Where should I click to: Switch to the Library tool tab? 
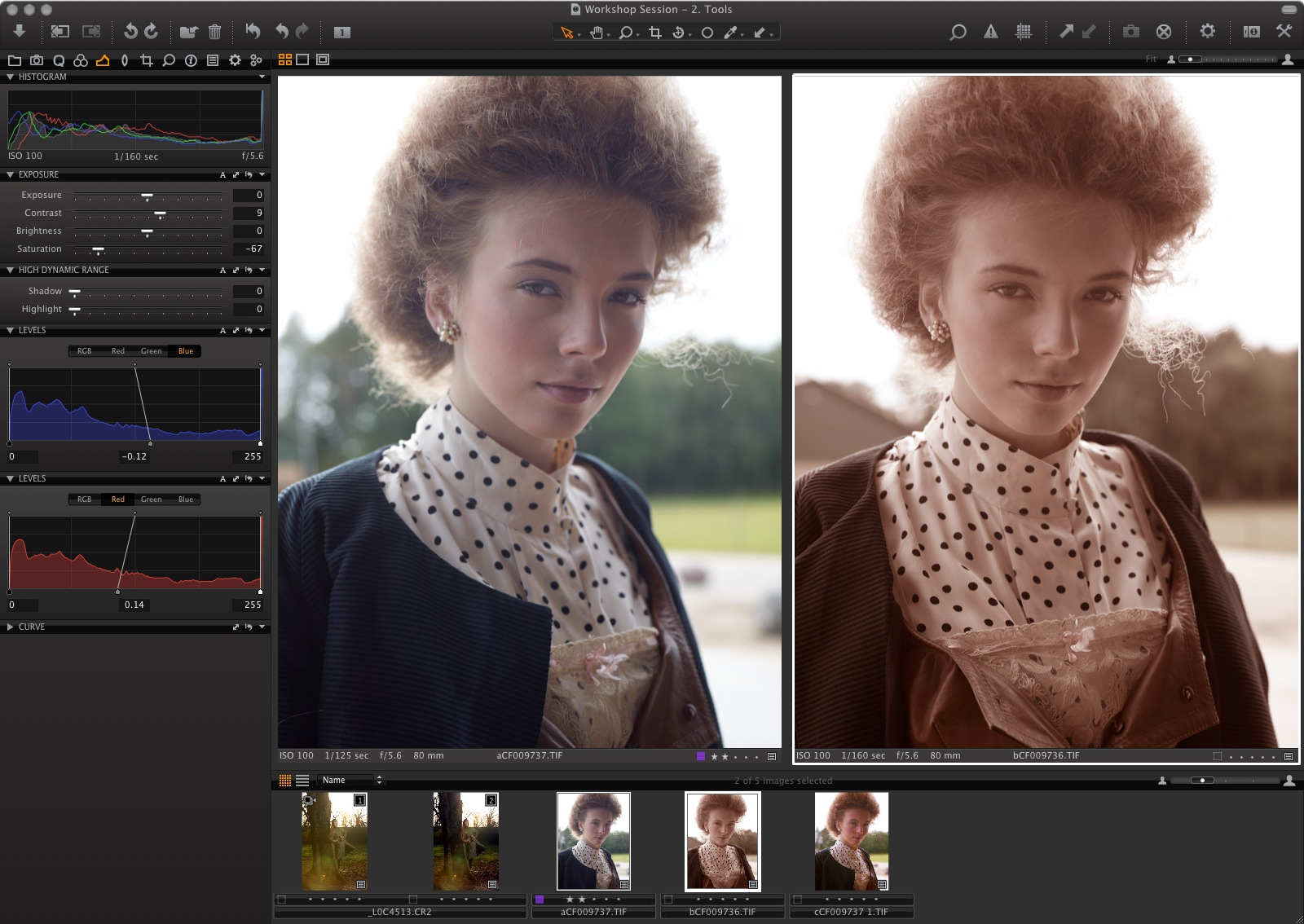(13, 59)
